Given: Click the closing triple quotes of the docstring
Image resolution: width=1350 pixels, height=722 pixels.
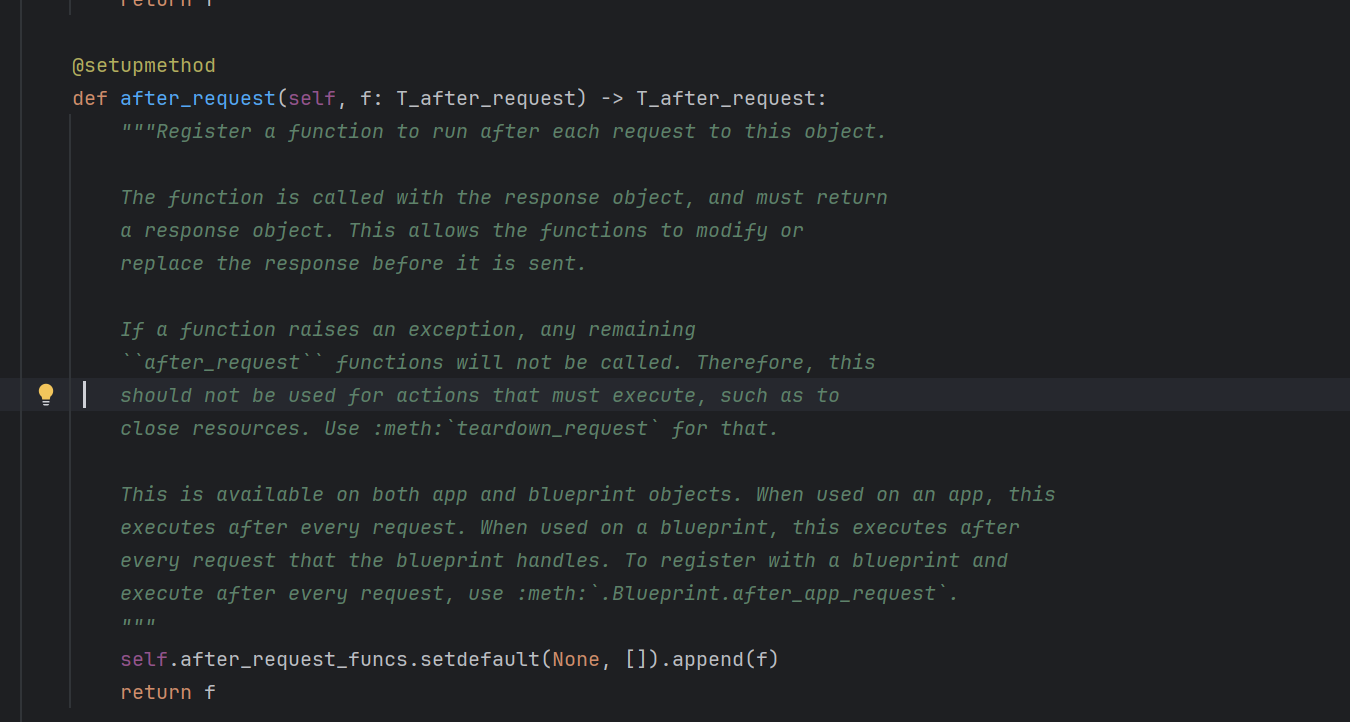Looking at the screenshot, I should 138,626.
